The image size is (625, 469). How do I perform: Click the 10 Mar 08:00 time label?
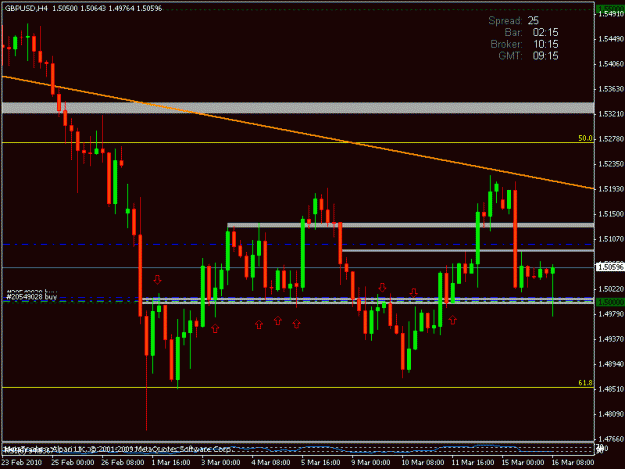[x=423, y=462]
